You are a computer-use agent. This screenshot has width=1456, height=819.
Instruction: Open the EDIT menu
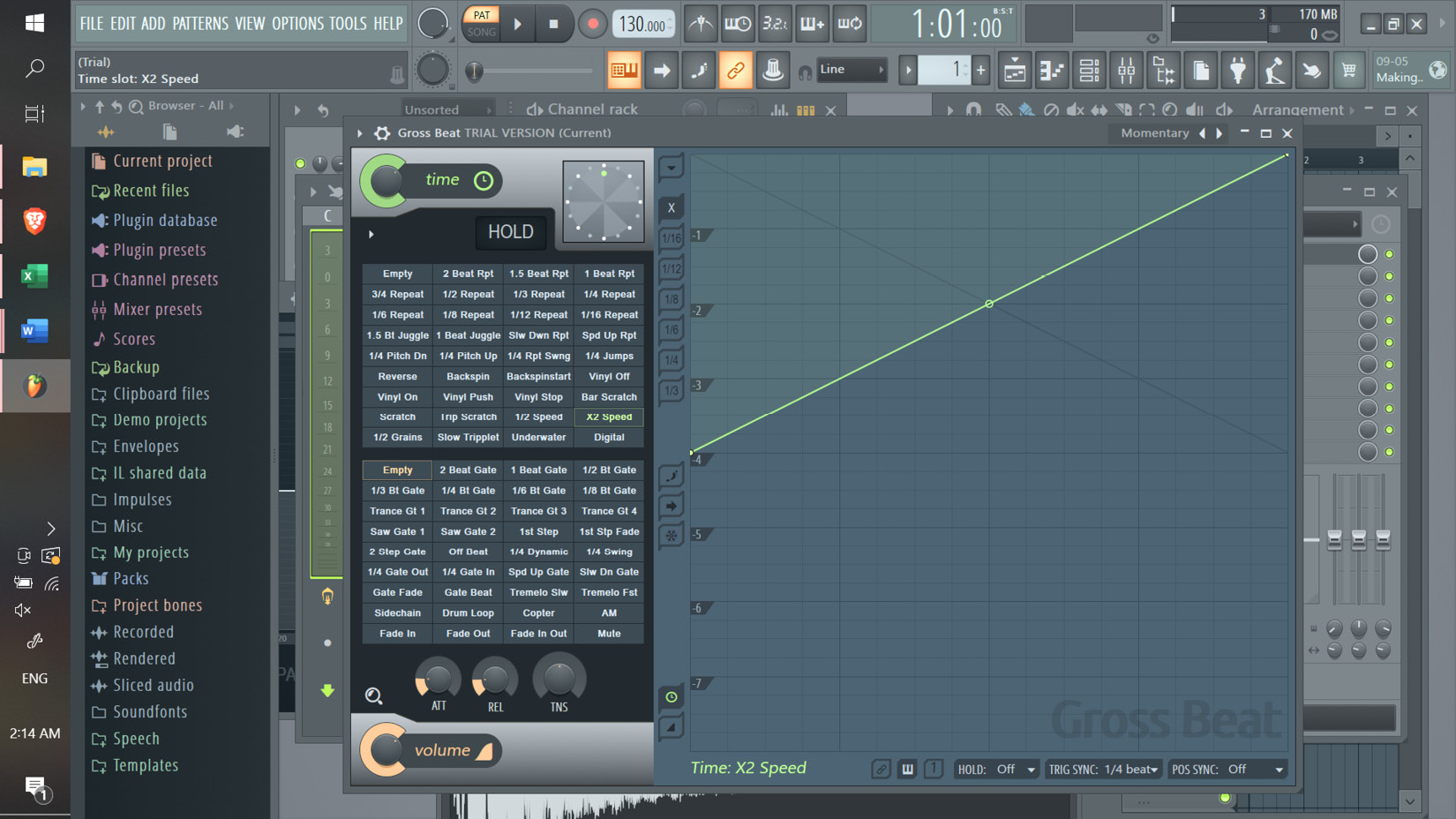click(x=123, y=24)
